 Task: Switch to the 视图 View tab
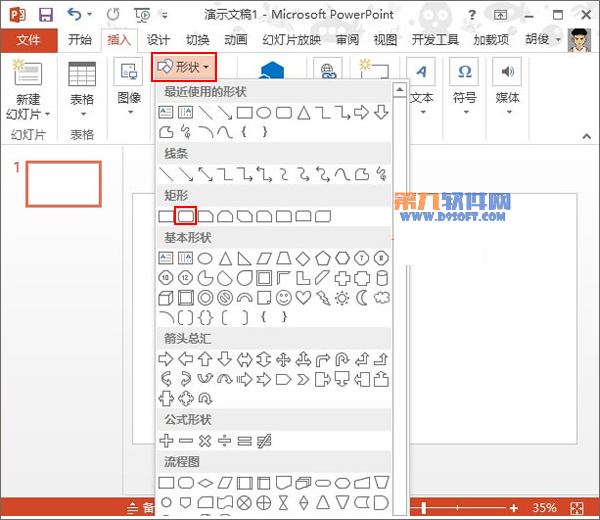[385, 40]
